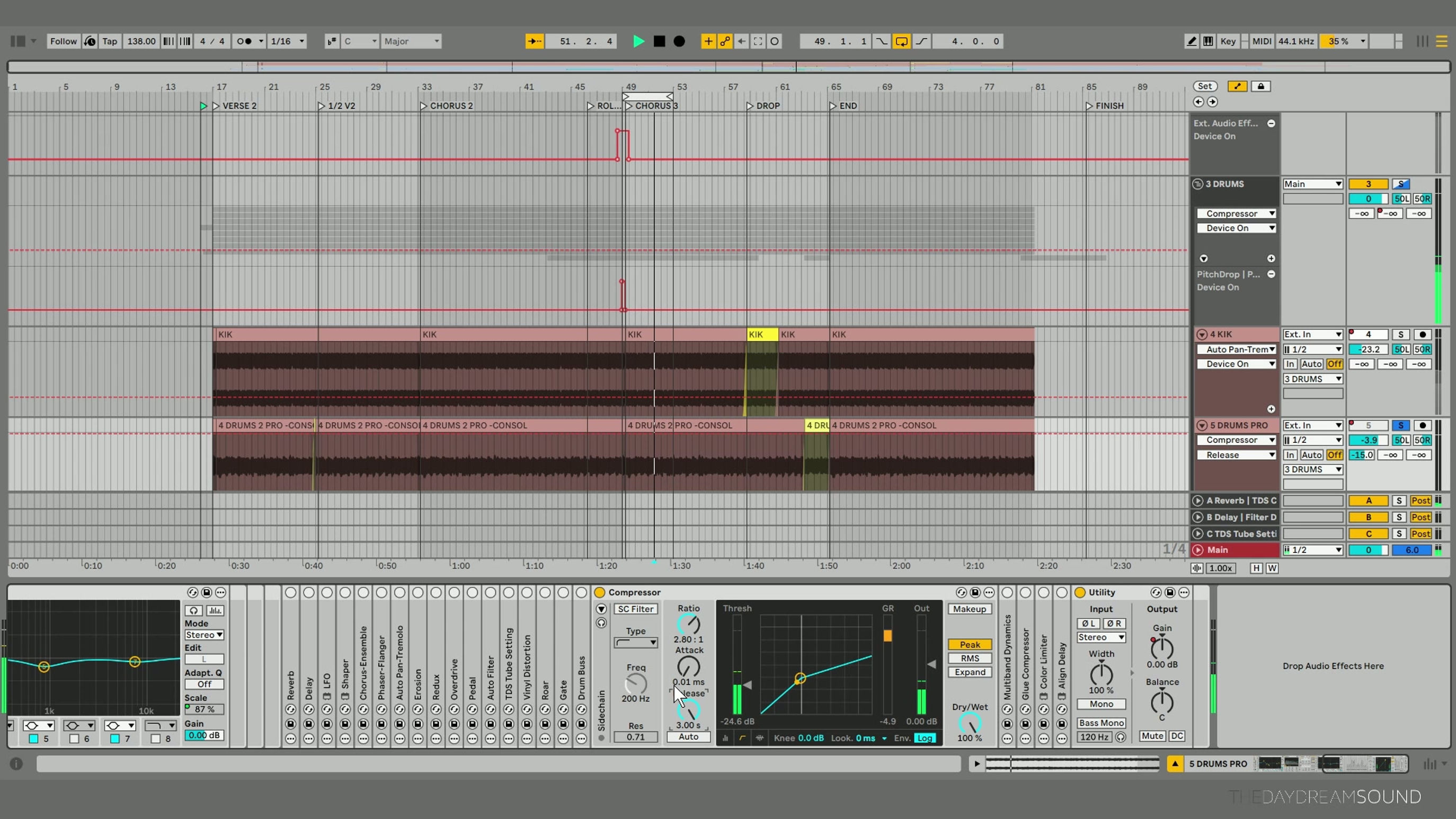Click the Tap tempo button
Viewport: 1456px width, 819px height.
click(110, 41)
